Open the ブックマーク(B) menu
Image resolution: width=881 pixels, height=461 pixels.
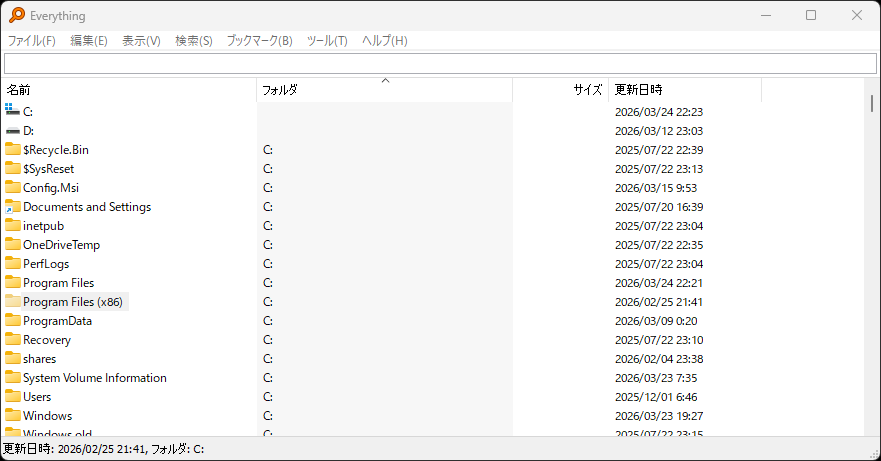pyautogui.click(x=260, y=40)
